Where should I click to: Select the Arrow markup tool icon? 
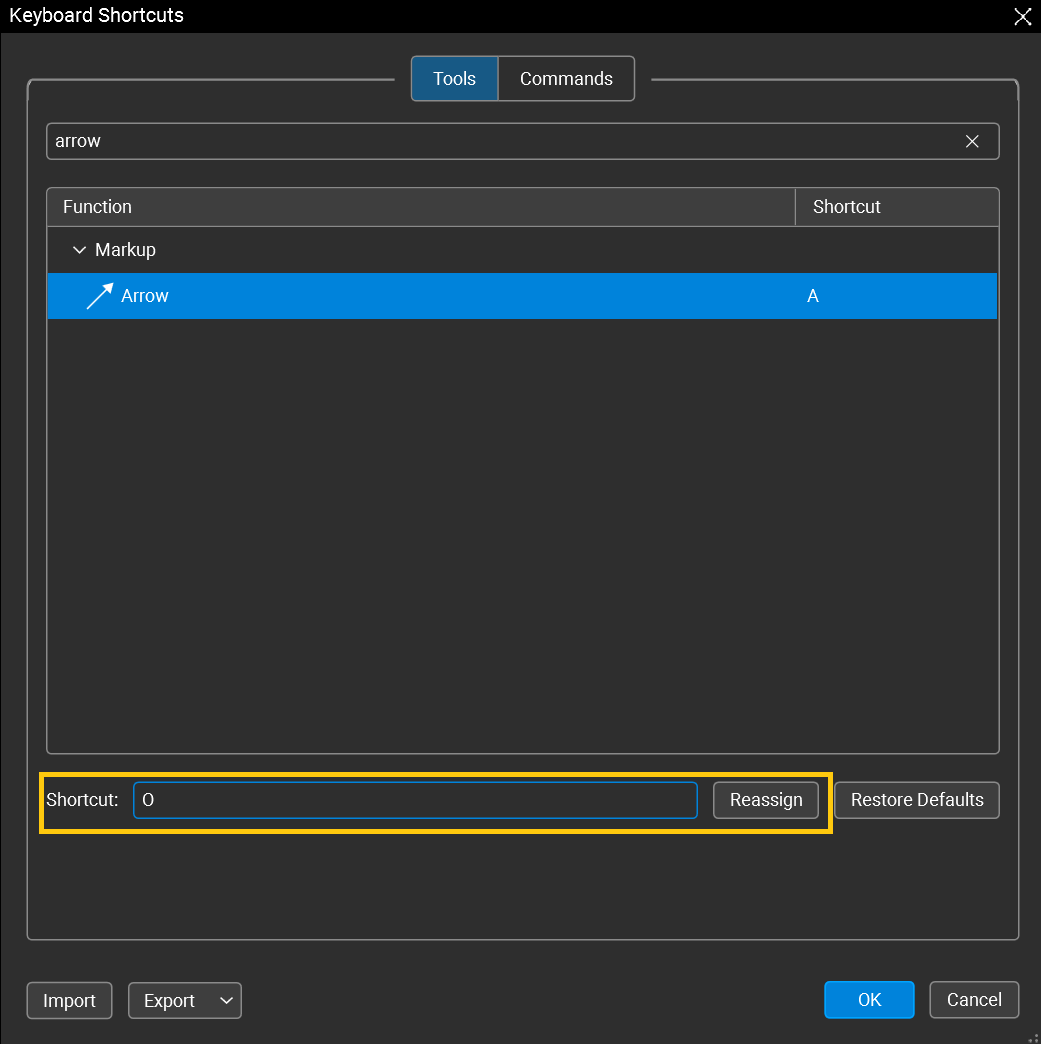(x=97, y=295)
